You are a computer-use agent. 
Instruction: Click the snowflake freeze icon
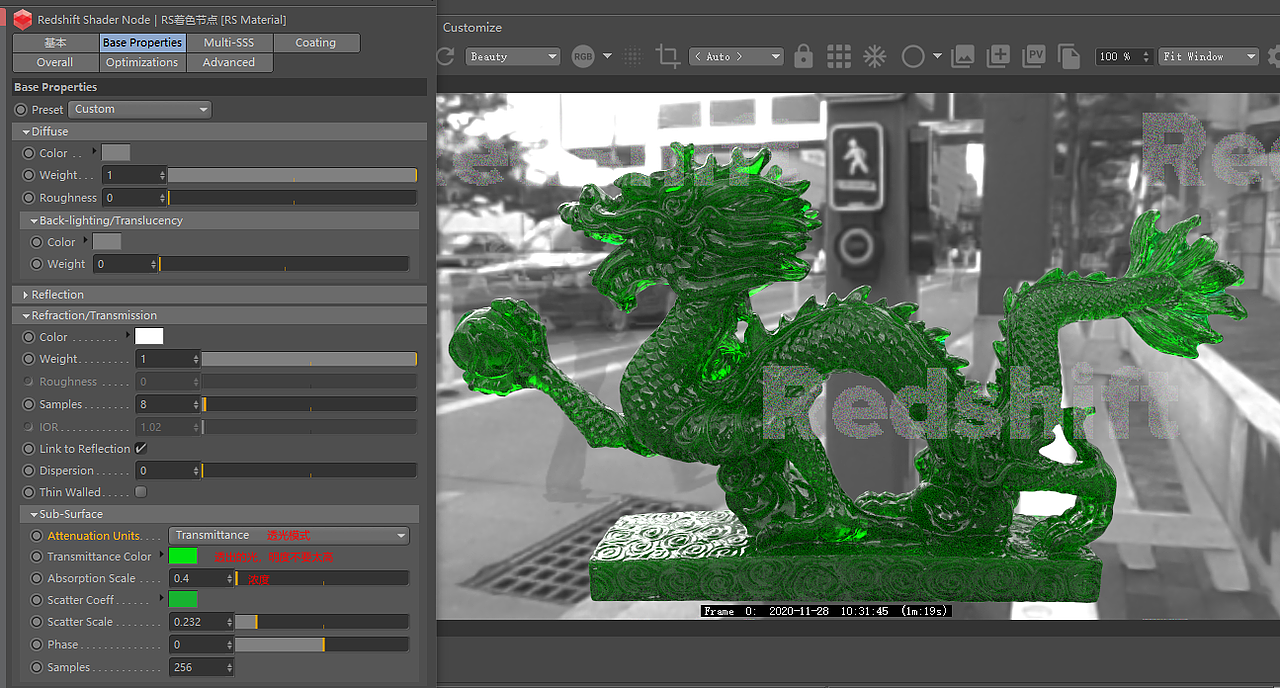pyautogui.click(x=875, y=57)
